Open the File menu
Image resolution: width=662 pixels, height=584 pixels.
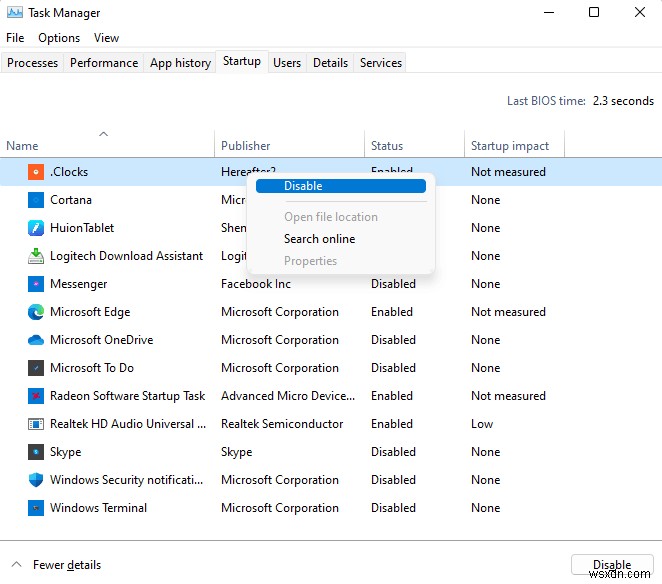pyautogui.click(x=15, y=38)
